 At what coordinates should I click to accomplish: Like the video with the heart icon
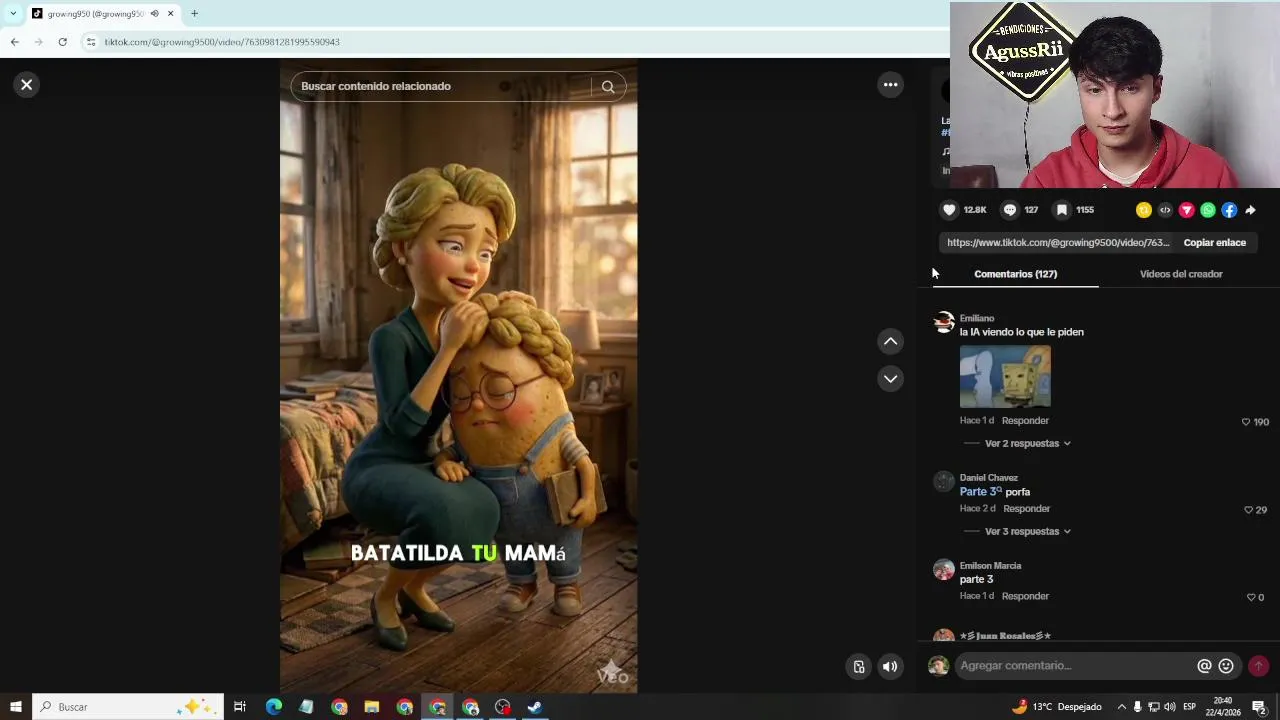point(949,210)
